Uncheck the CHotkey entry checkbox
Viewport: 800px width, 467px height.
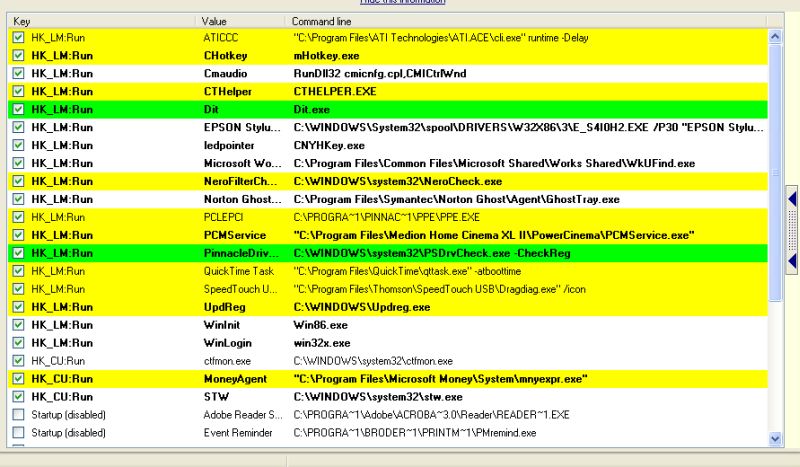pos(18,55)
